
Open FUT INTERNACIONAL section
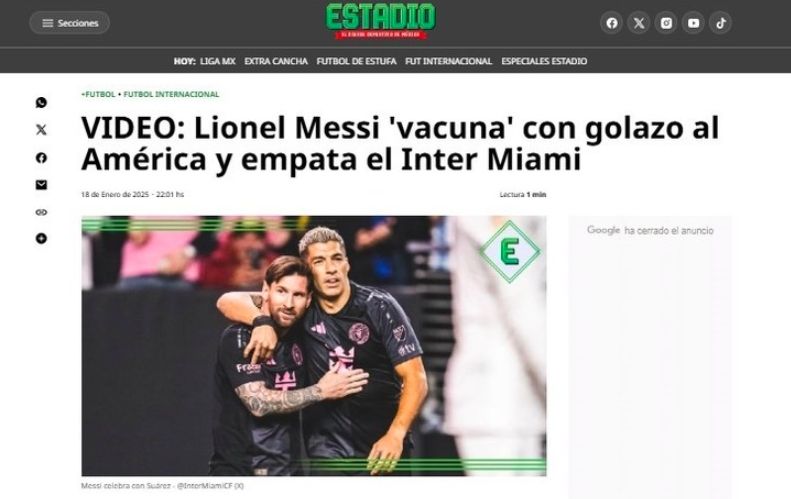click(x=448, y=61)
